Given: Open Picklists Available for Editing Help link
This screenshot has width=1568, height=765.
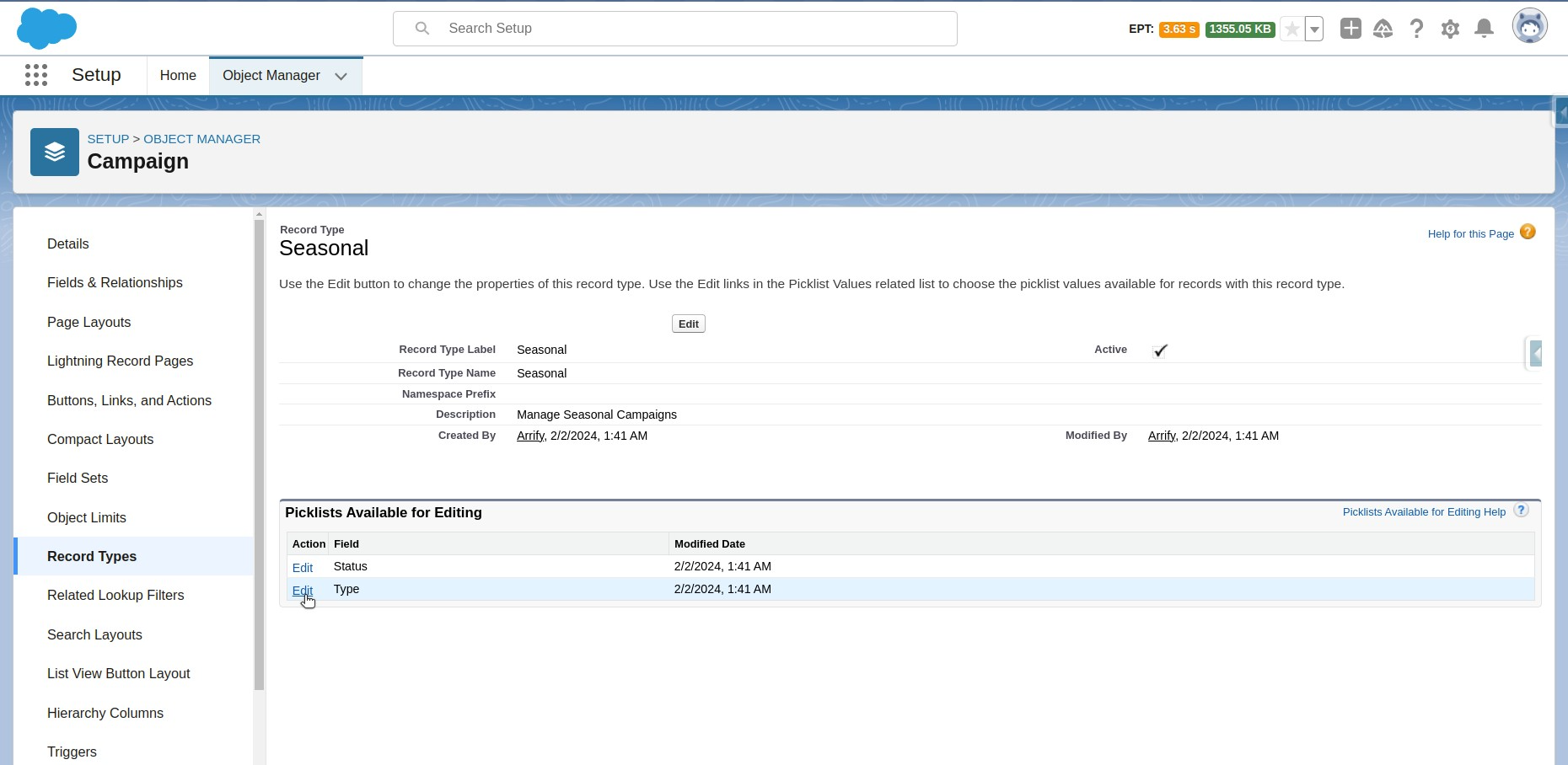Looking at the screenshot, I should (1424, 512).
